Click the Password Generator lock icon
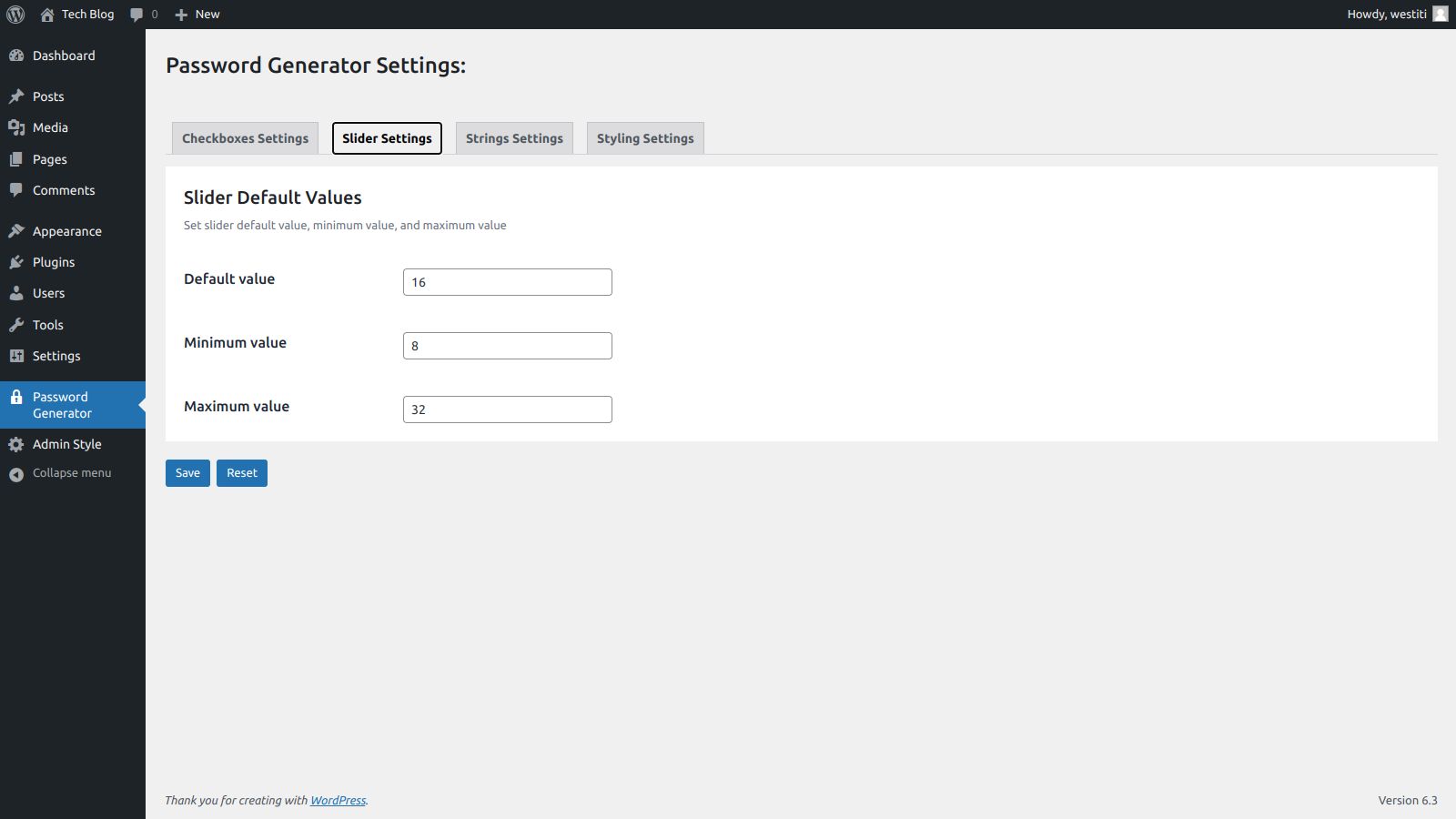This screenshot has height=819, width=1456. tap(16, 397)
